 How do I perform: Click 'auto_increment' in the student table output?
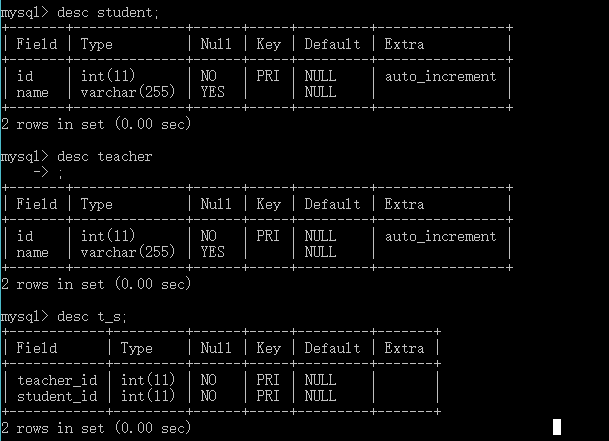coord(440,76)
